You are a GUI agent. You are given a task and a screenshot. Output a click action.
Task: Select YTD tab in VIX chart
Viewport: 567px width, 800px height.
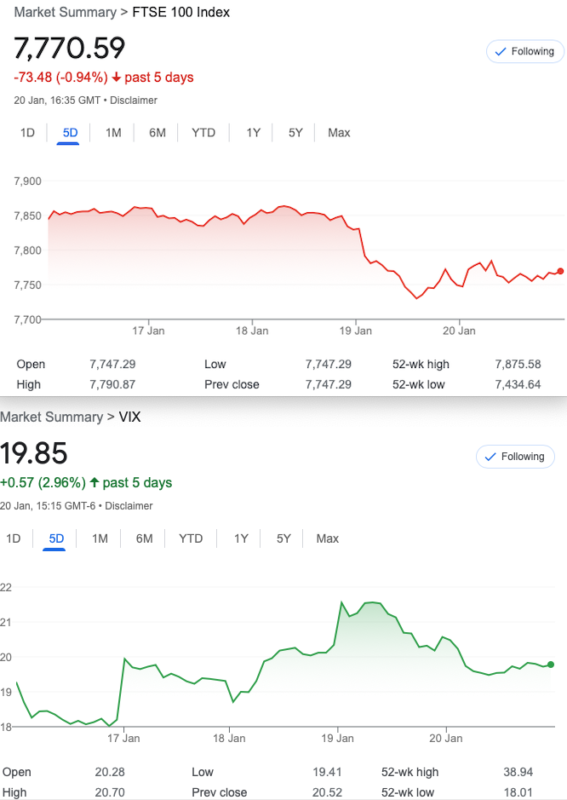coord(191,538)
